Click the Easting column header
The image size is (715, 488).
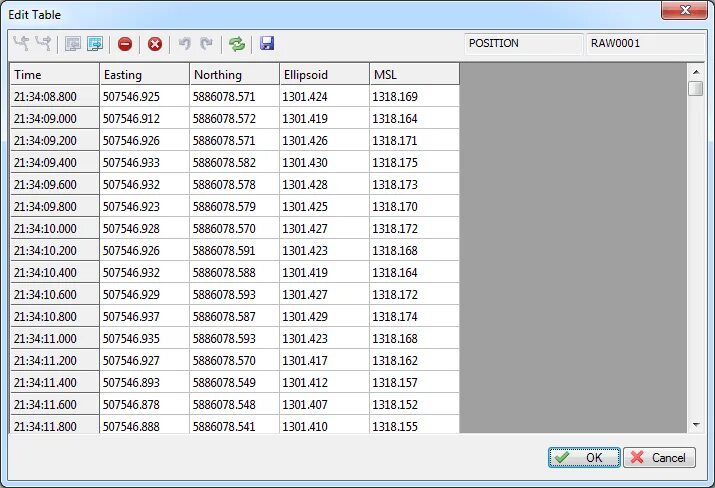[x=145, y=74]
